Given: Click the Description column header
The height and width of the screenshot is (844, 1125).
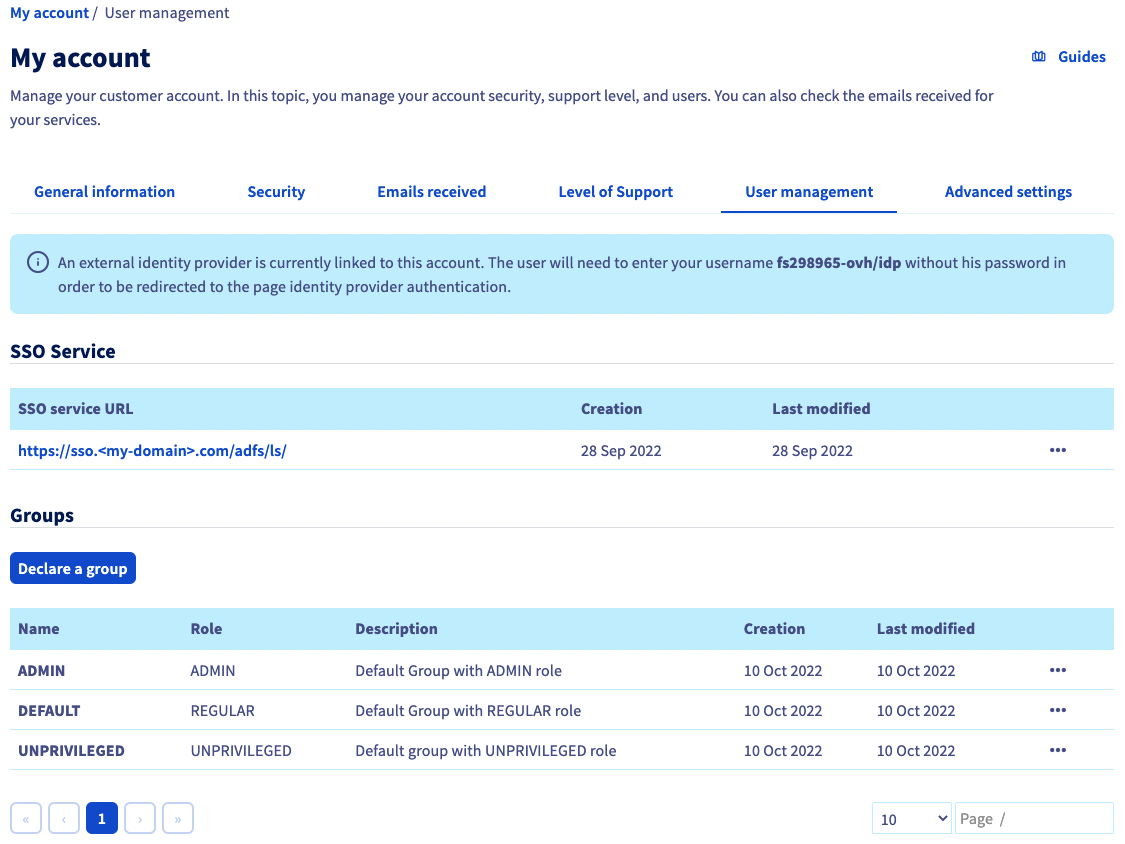Looking at the screenshot, I should coord(396,629).
